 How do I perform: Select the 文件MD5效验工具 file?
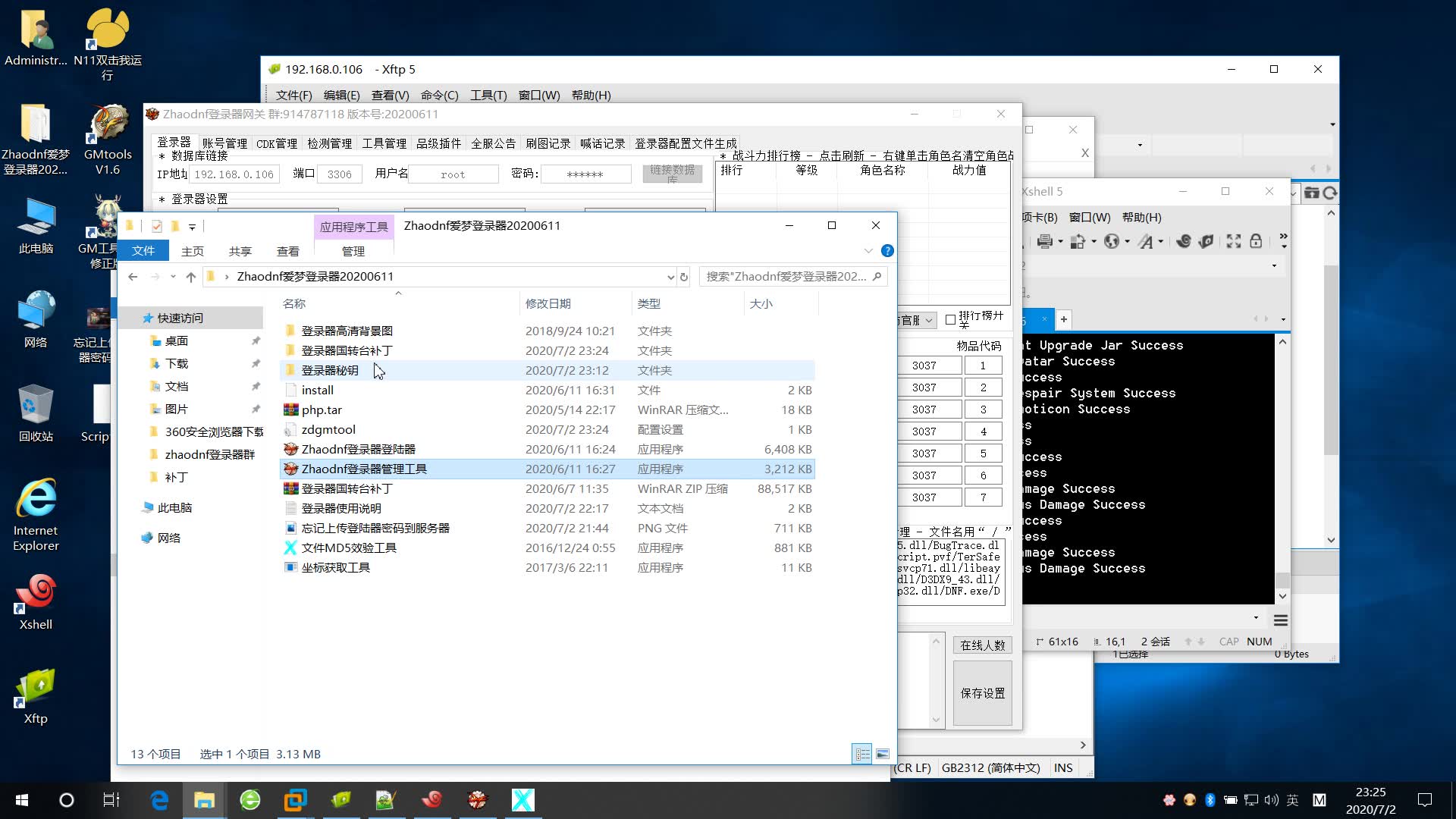tap(548, 548)
